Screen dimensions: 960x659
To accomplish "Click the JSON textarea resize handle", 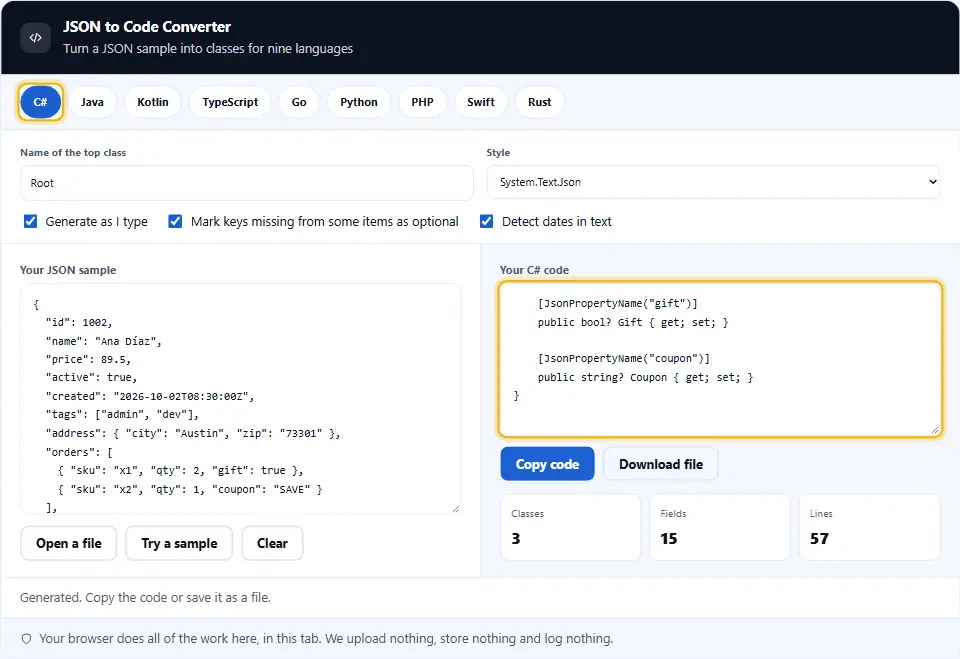I will point(456,508).
